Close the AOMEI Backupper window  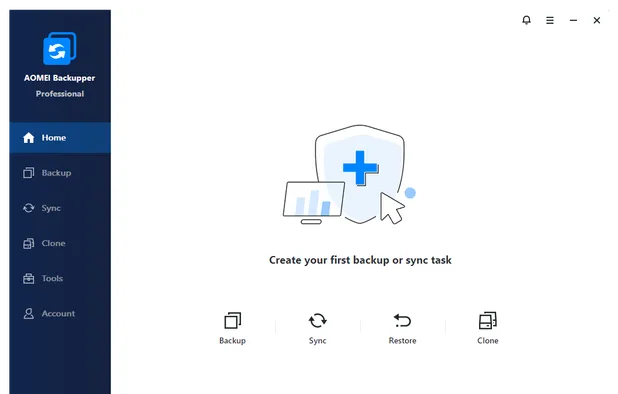point(597,20)
